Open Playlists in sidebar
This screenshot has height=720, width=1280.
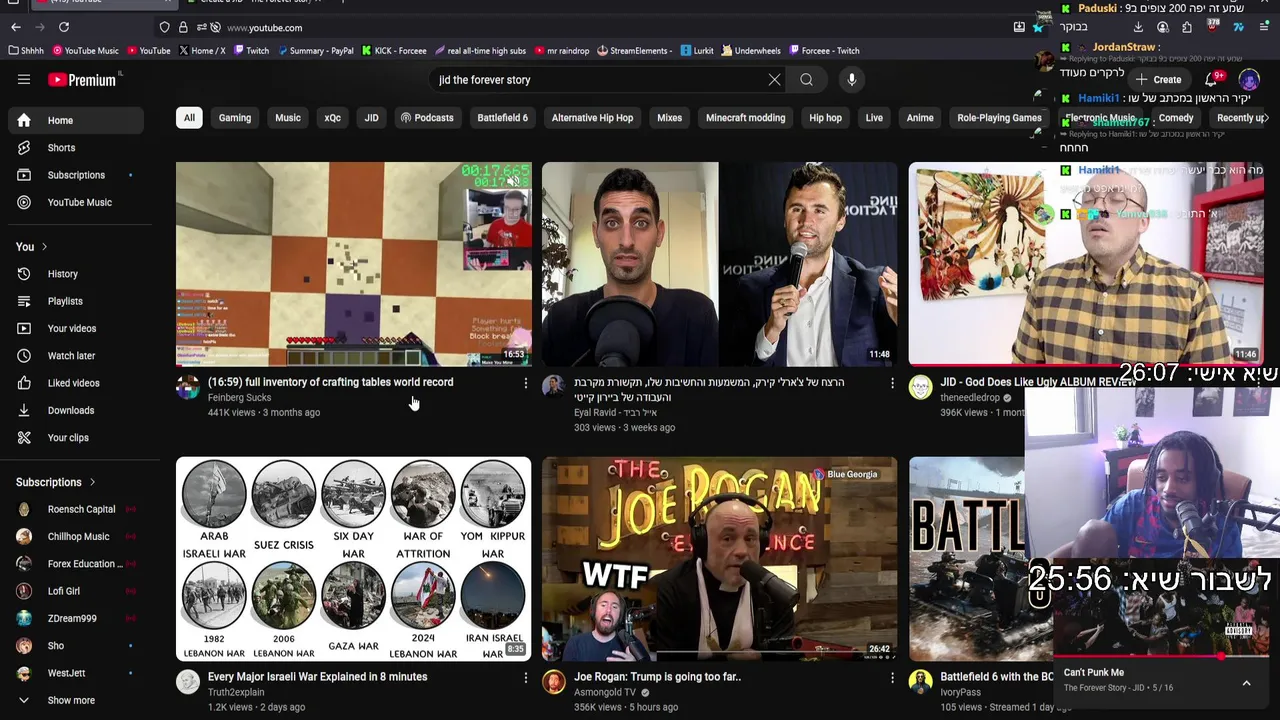tap(76, 301)
